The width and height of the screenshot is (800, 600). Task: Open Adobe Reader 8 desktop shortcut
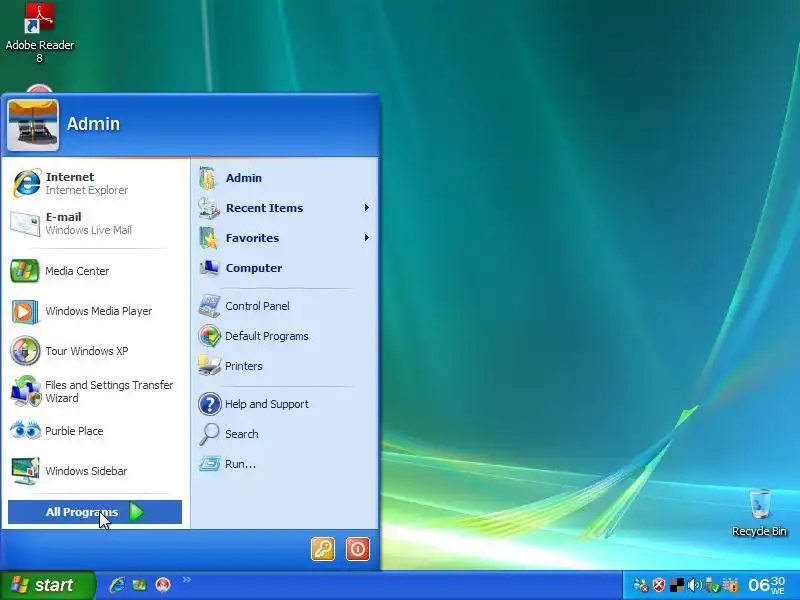tap(40, 33)
